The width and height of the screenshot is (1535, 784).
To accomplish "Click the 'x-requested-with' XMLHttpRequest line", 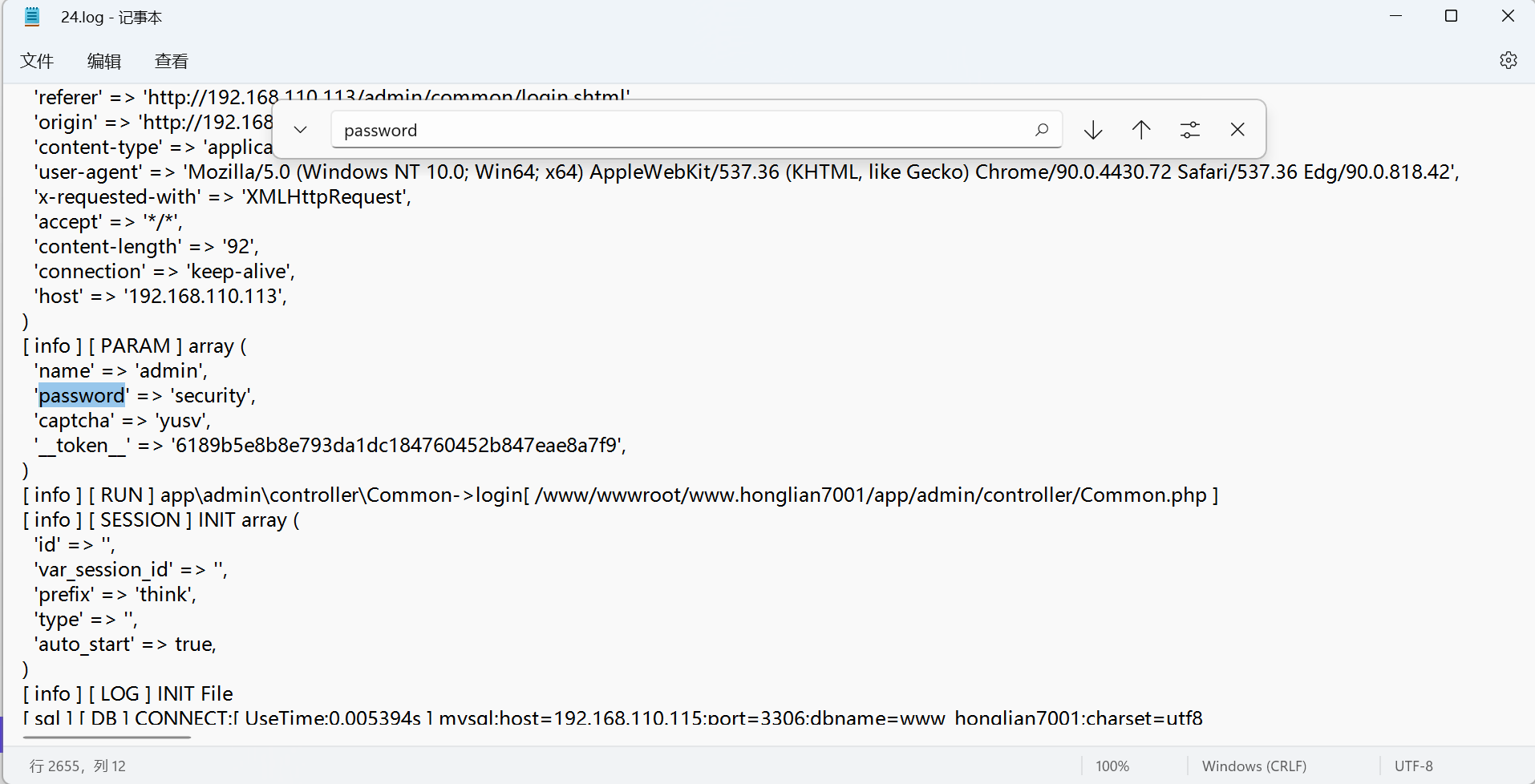I will click(223, 196).
